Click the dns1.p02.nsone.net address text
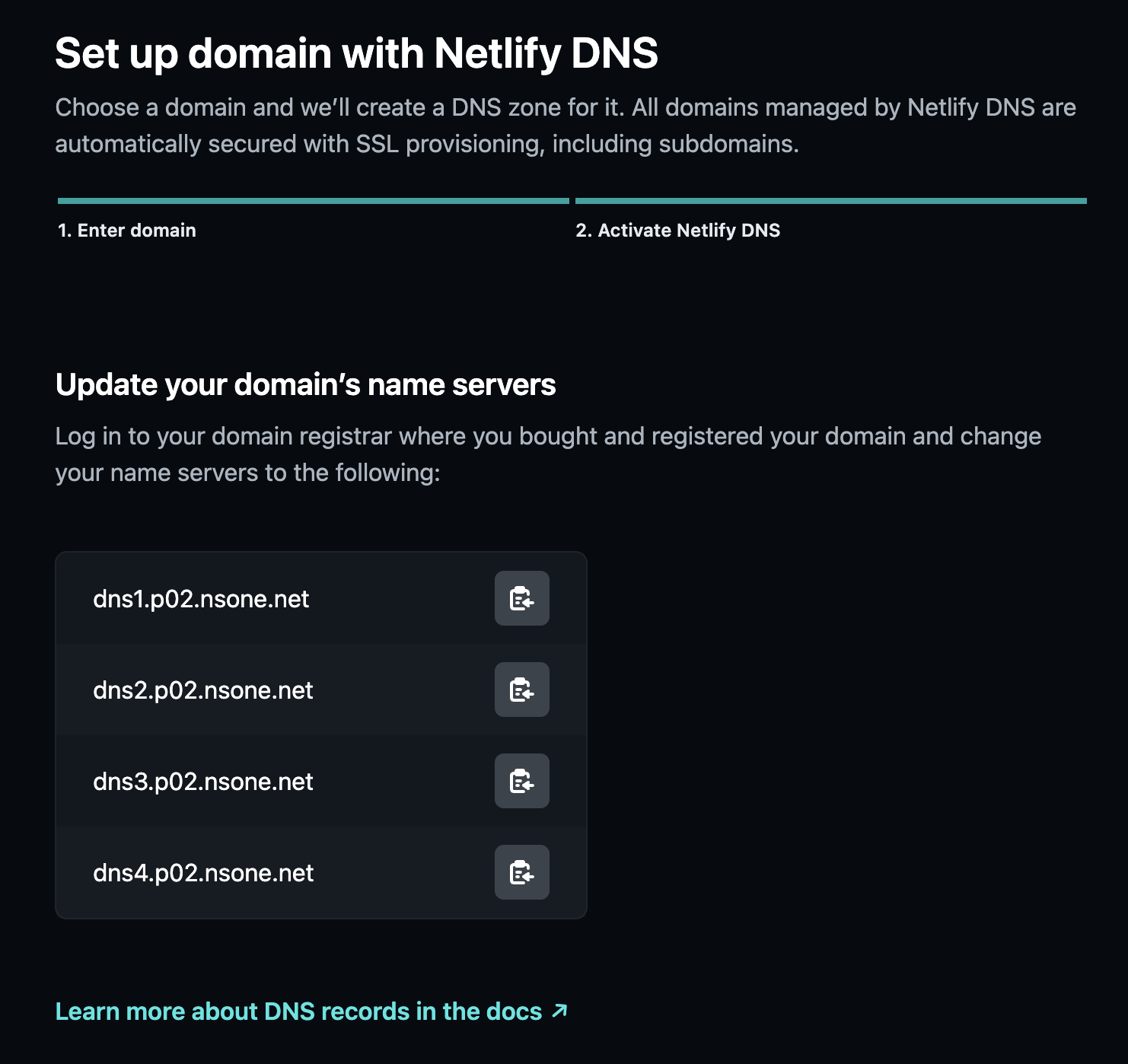 (x=201, y=599)
